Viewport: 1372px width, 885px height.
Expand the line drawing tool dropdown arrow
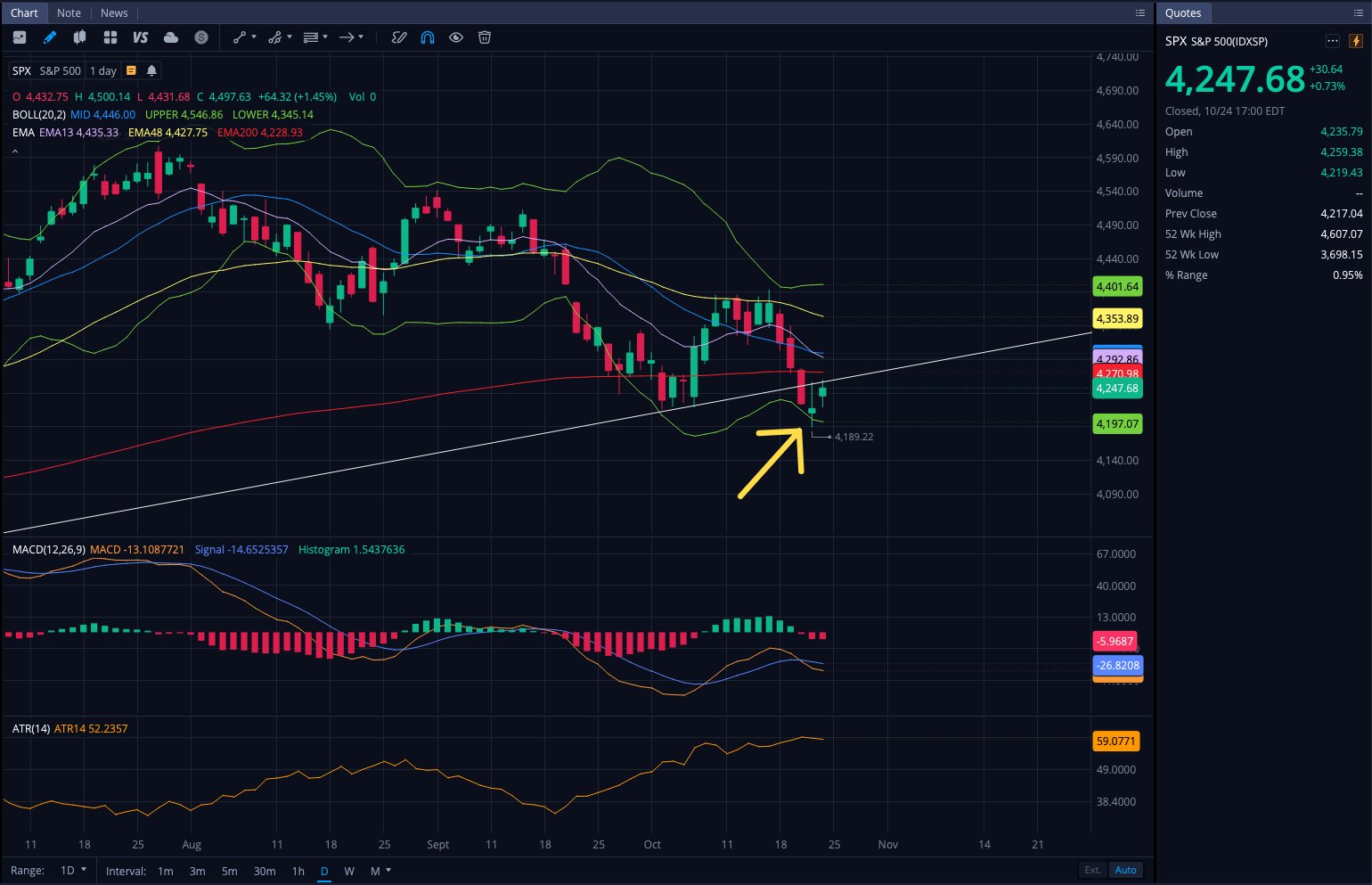click(x=254, y=37)
